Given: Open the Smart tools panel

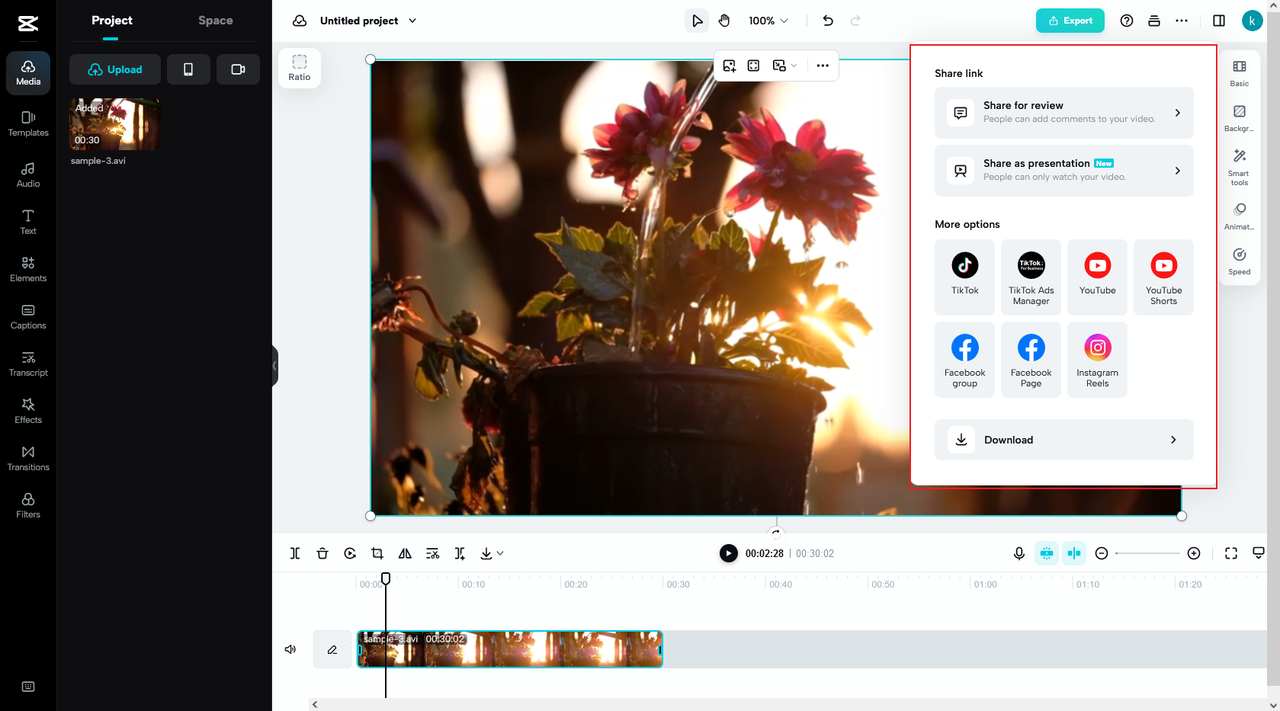Looking at the screenshot, I should coord(1239,167).
